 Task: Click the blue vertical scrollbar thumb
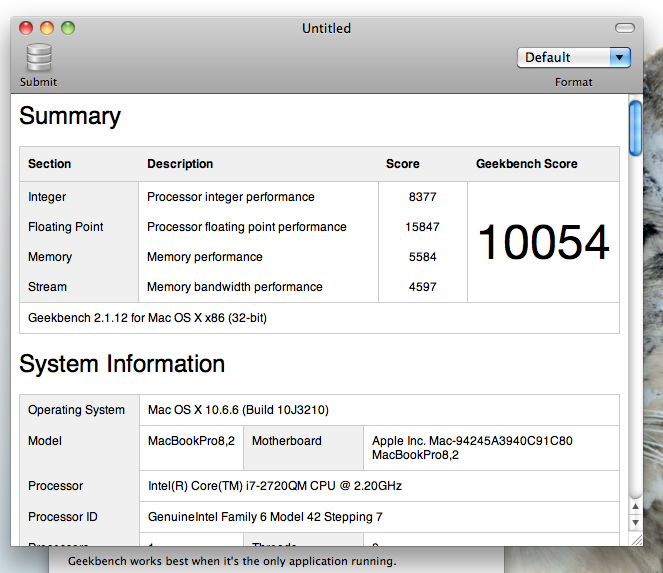point(635,129)
